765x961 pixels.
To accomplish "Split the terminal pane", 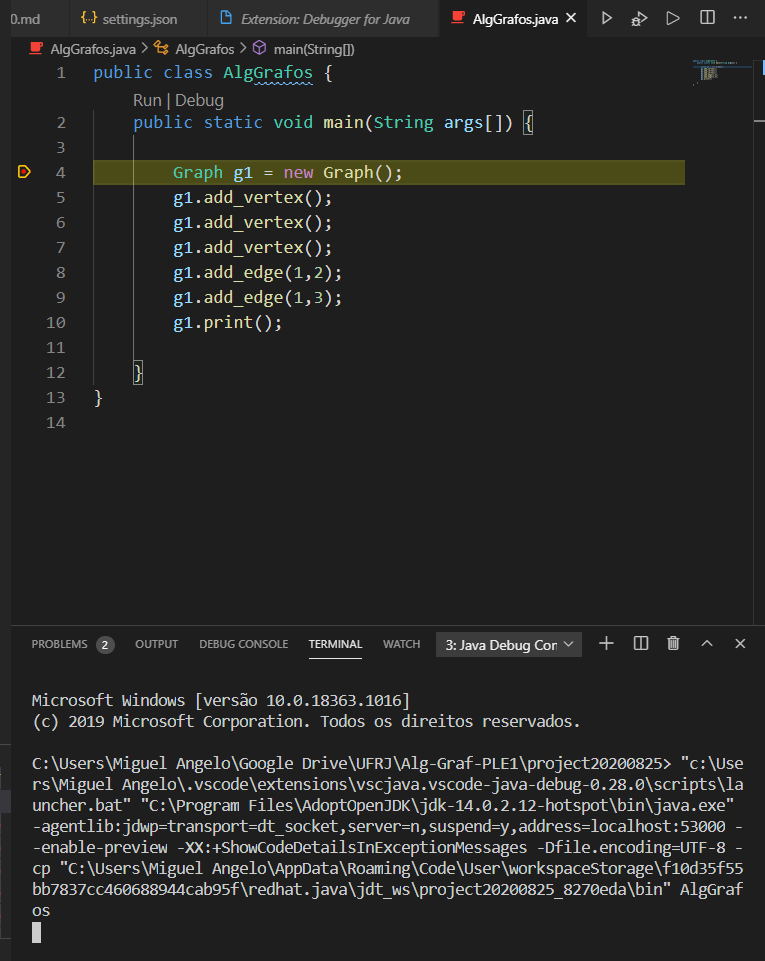I will coord(641,644).
